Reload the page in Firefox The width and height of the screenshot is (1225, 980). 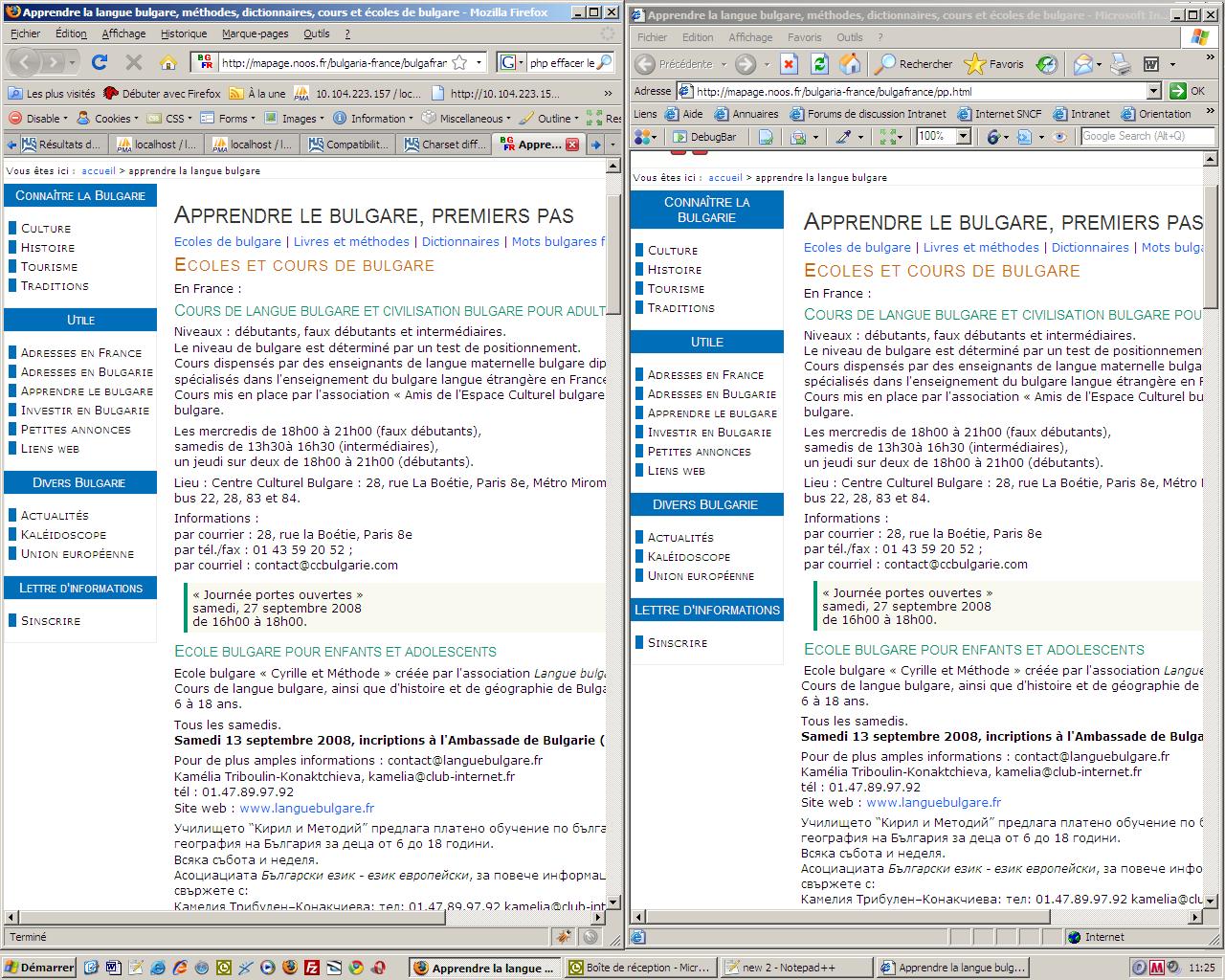[x=100, y=62]
